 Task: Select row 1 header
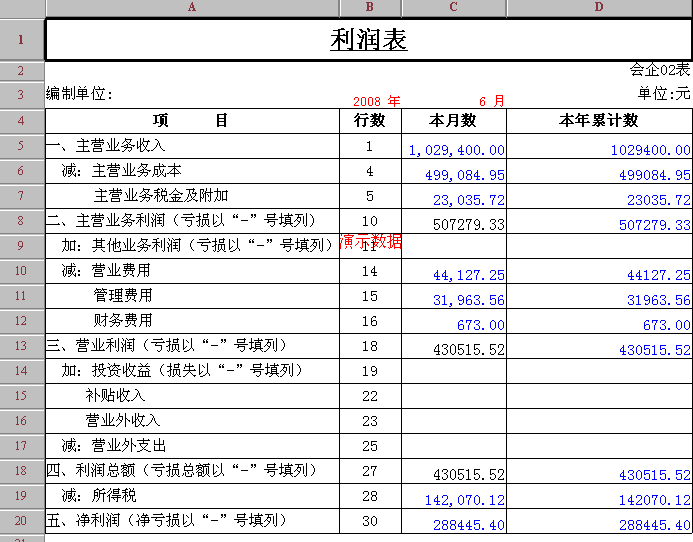point(22,39)
